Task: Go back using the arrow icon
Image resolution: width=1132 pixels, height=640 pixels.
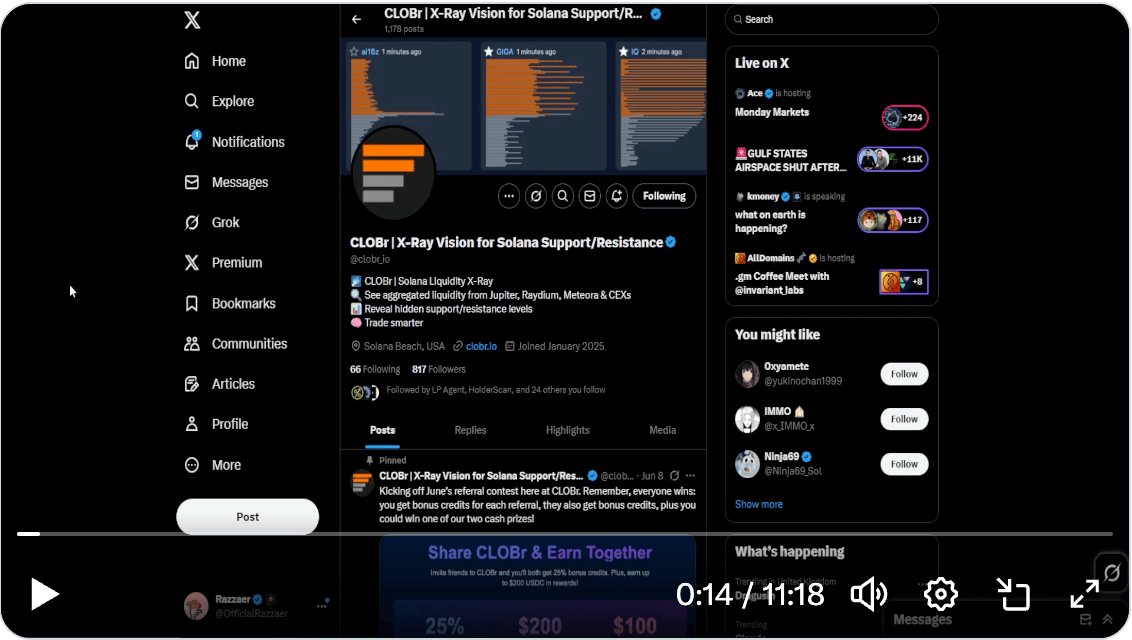Action: click(357, 19)
